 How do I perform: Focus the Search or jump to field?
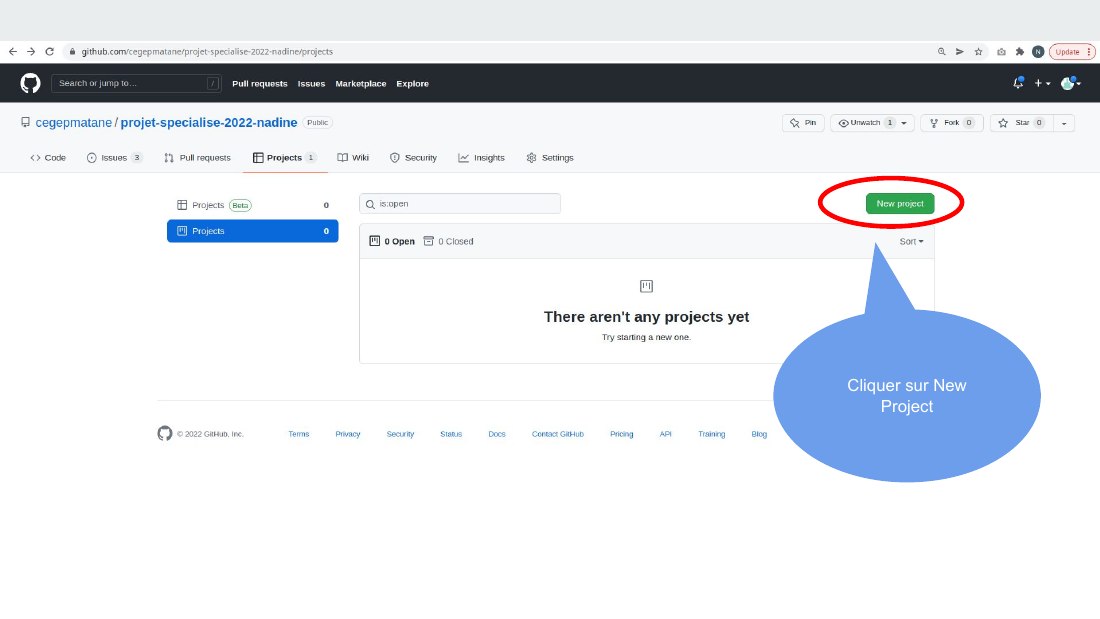point(136,83)
